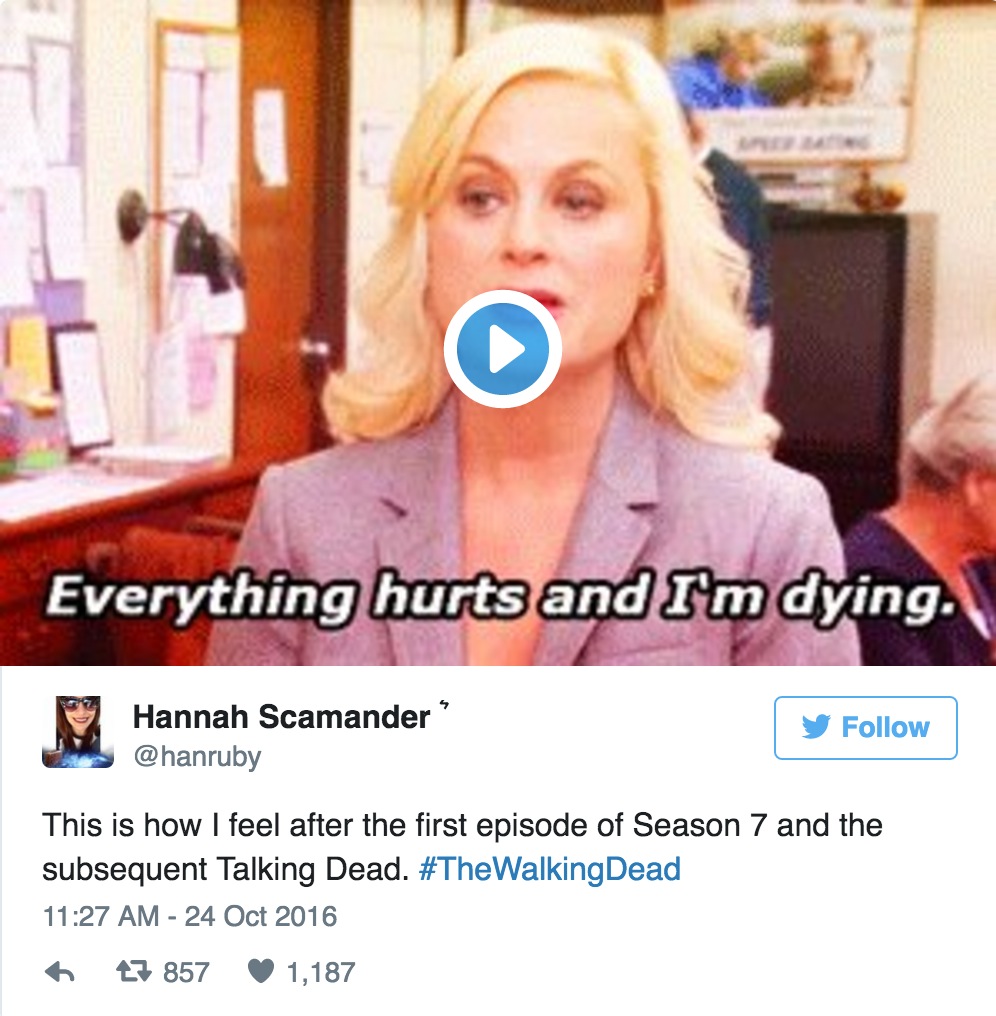Click the Hannah Scamander display name
Viewport: 996px width, 1016px height.
tap(281, 717)
